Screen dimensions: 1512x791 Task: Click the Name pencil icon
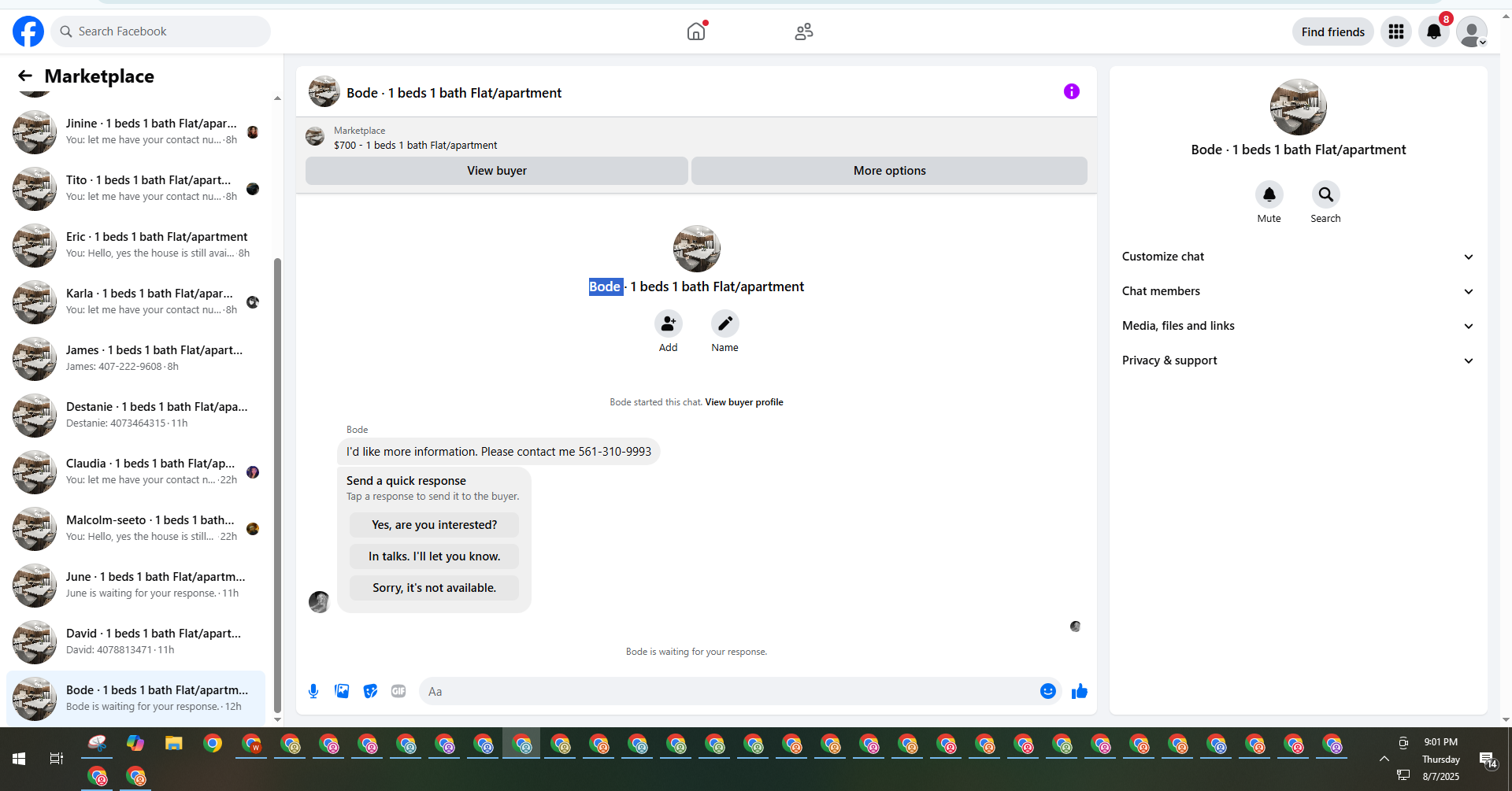[725, 323]
